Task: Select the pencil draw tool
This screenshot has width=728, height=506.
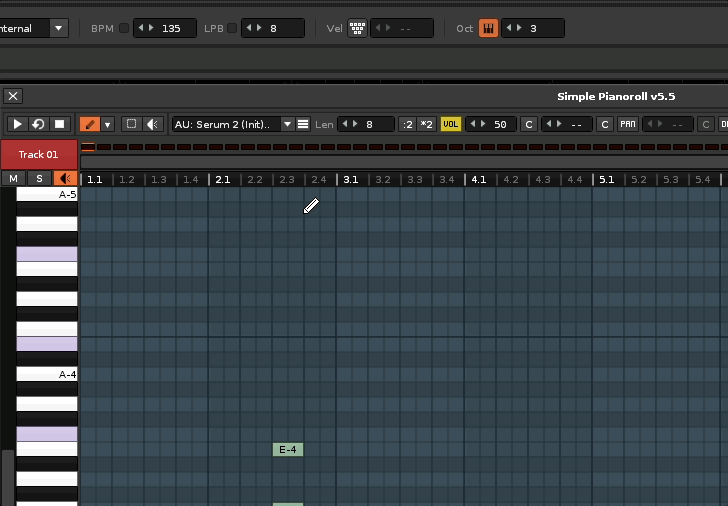Action: coord(89,124)
